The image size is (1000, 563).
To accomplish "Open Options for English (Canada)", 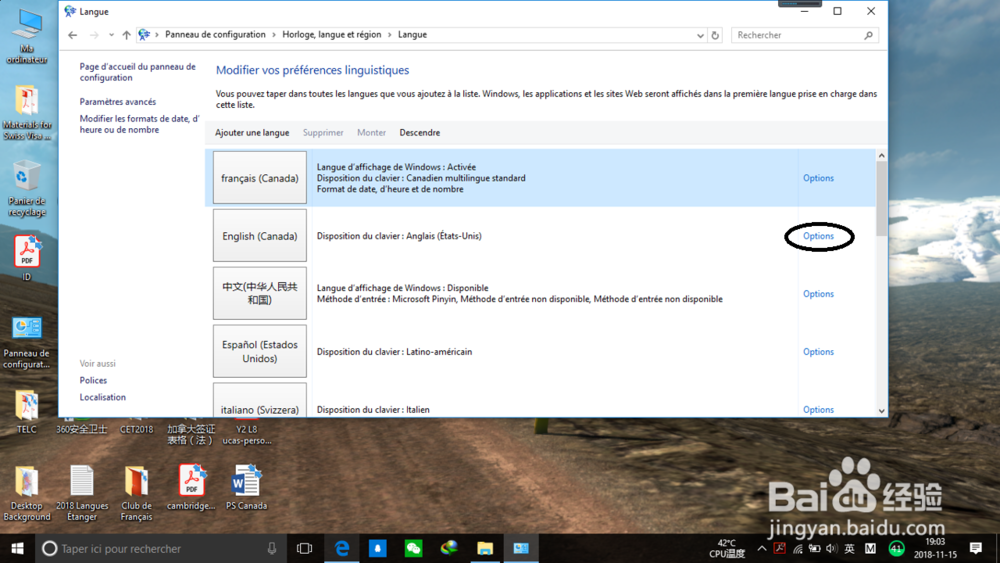I will 818,236.
